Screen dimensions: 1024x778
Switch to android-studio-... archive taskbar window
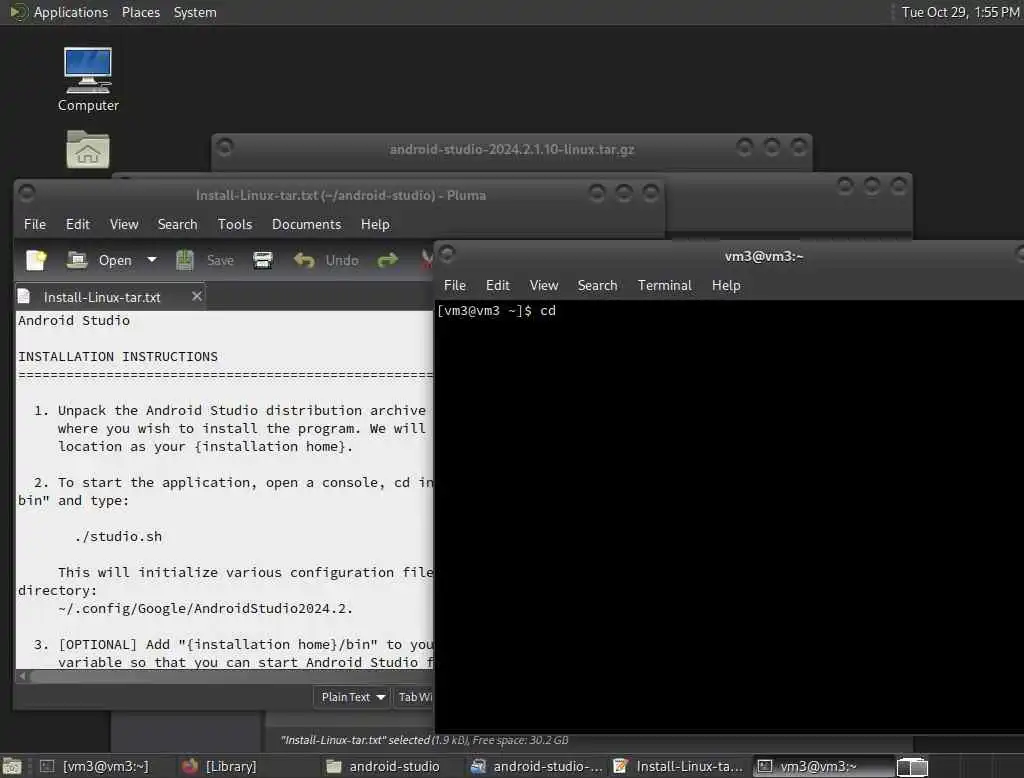click(537, 766)
